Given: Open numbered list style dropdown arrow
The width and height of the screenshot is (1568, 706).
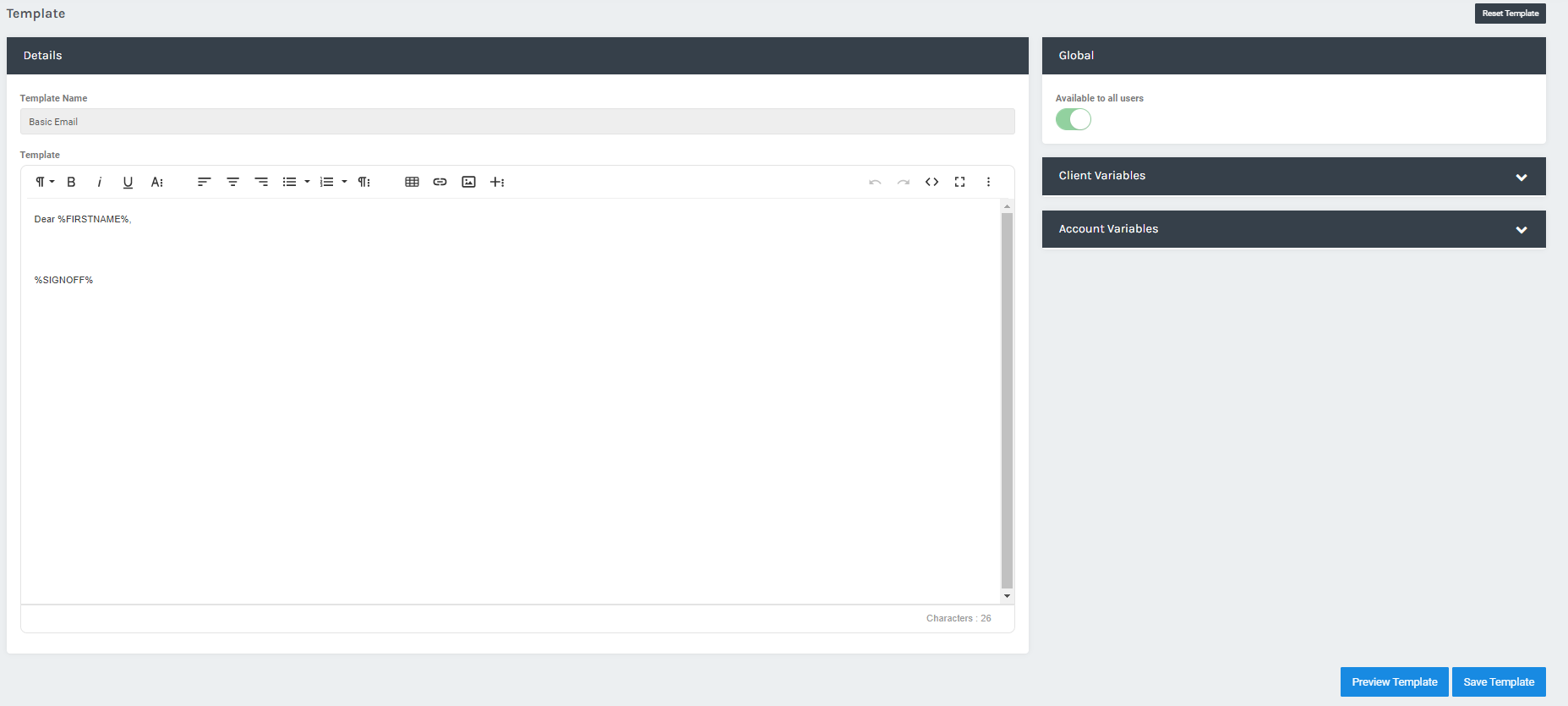Looking at the screenshot, I should (x=344, y=182).
